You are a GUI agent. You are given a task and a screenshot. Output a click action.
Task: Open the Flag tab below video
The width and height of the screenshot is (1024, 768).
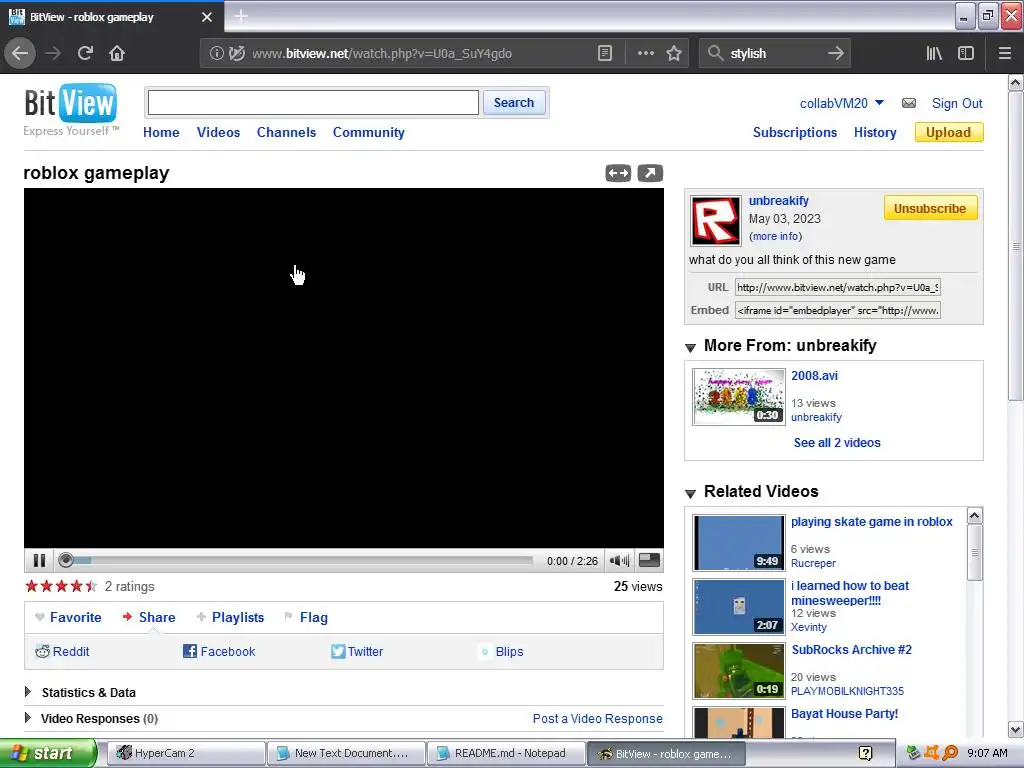[306, 617]
